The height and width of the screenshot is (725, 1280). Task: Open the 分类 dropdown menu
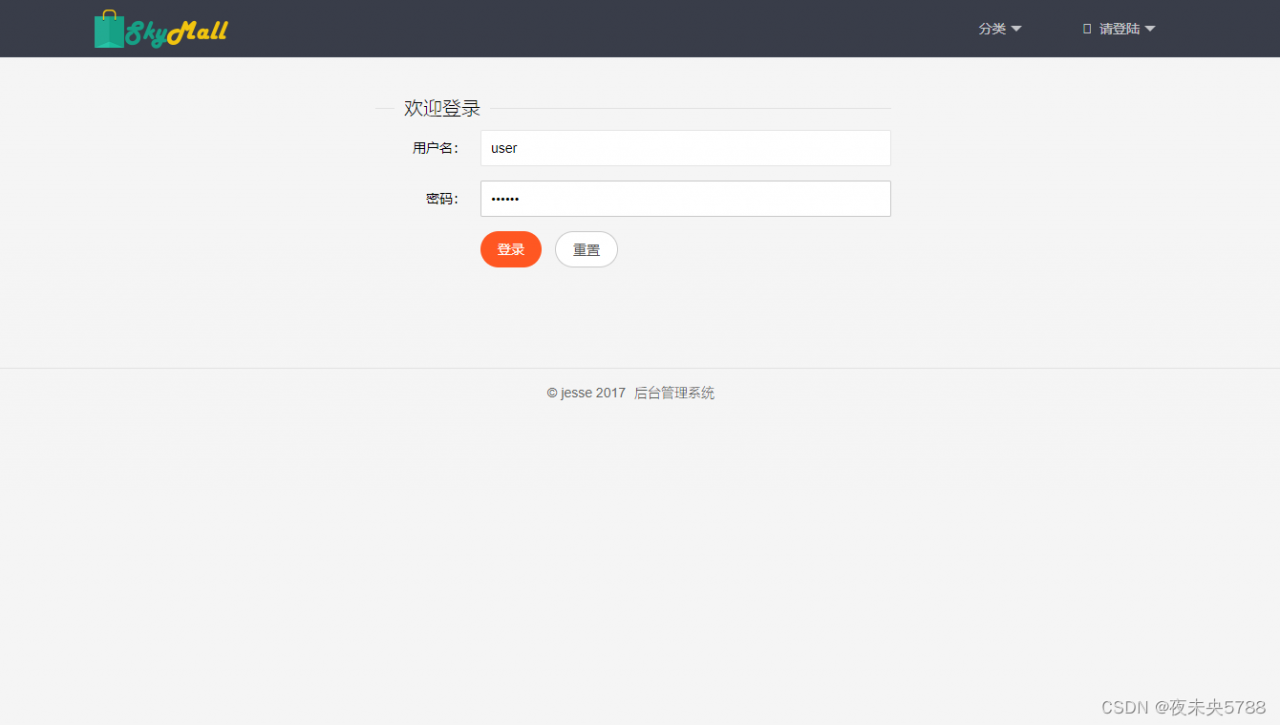pos(1000,29)
